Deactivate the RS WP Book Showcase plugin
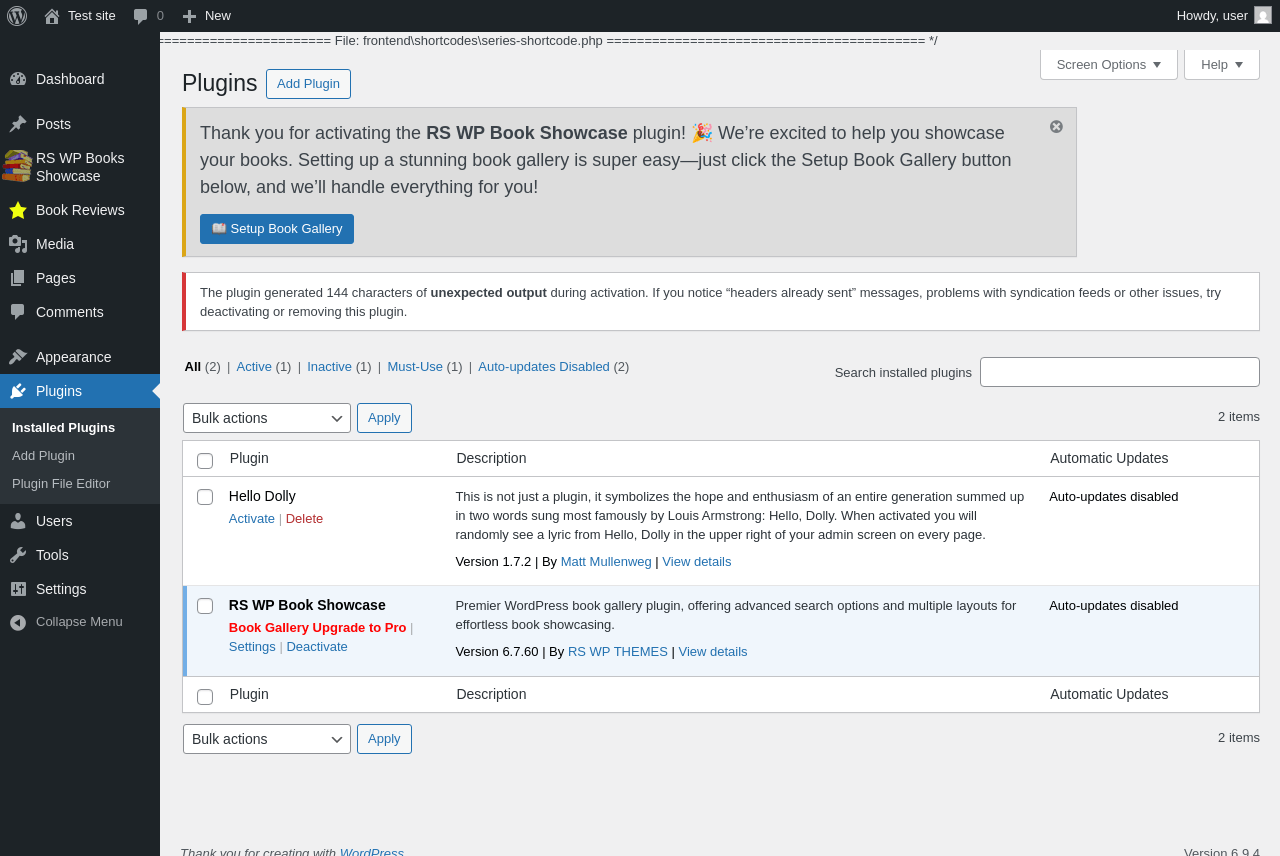Viewport: 1280px width, 856px height. click(x=317, y=647)
